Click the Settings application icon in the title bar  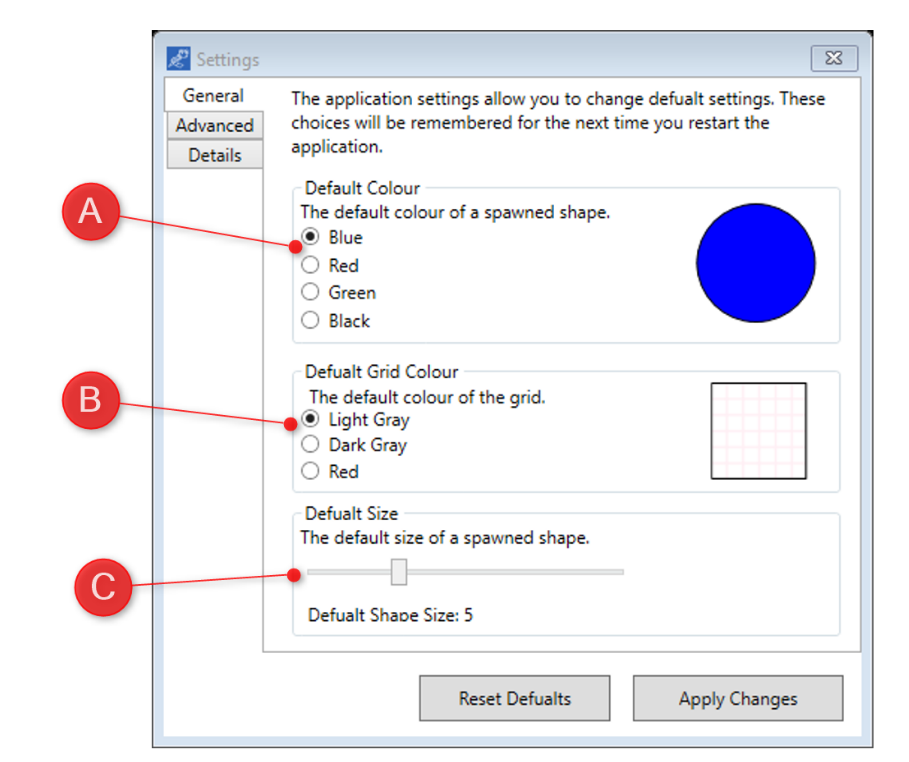(177, 58)
